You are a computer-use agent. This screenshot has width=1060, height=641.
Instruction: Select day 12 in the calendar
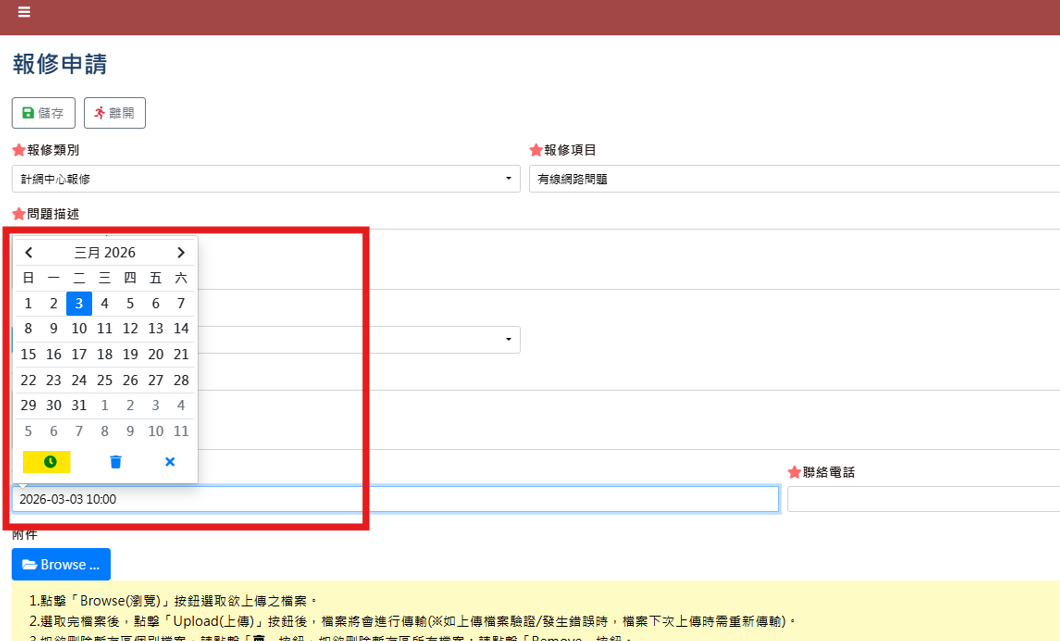tap(130, 328)
